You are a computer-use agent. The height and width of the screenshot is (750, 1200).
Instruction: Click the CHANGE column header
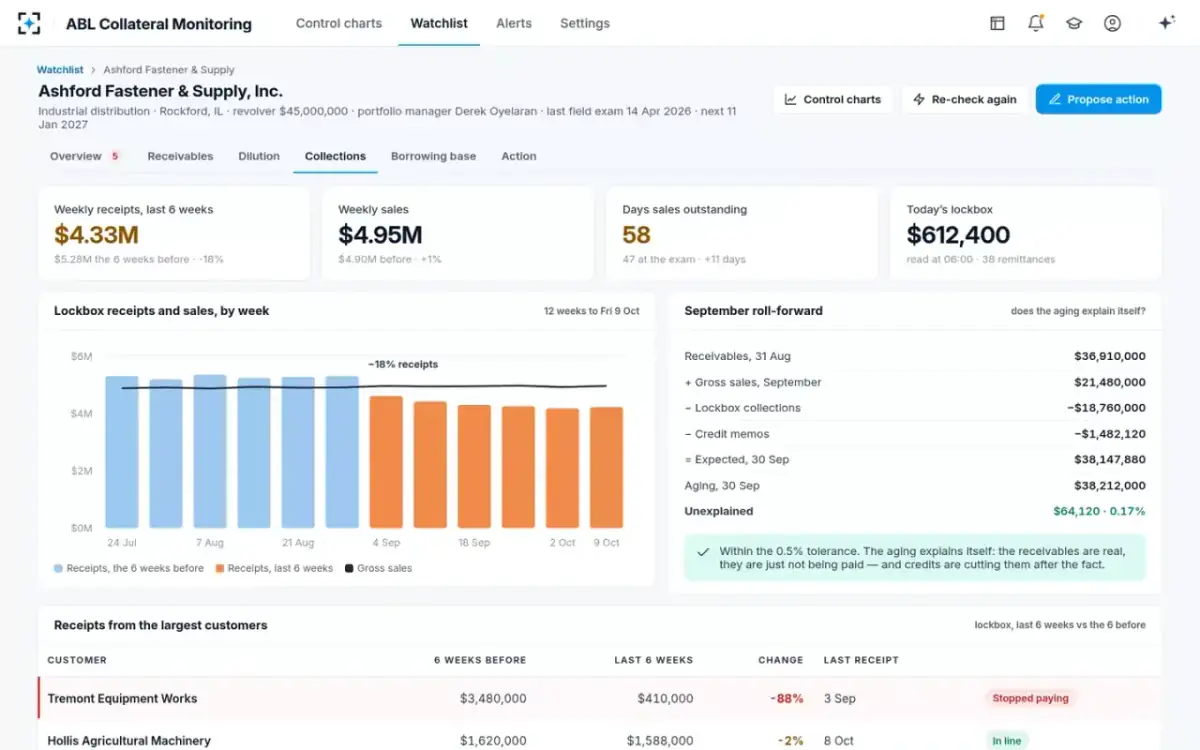[781, 660]
